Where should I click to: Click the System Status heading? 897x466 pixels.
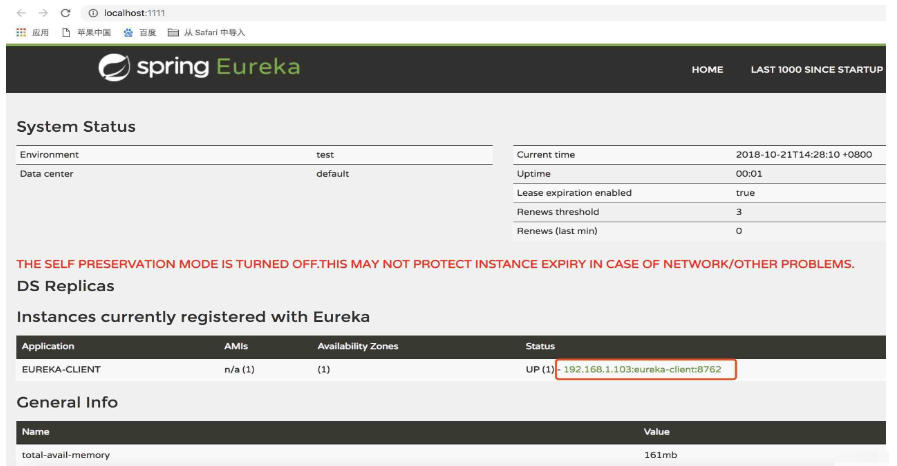coord(76,126)
